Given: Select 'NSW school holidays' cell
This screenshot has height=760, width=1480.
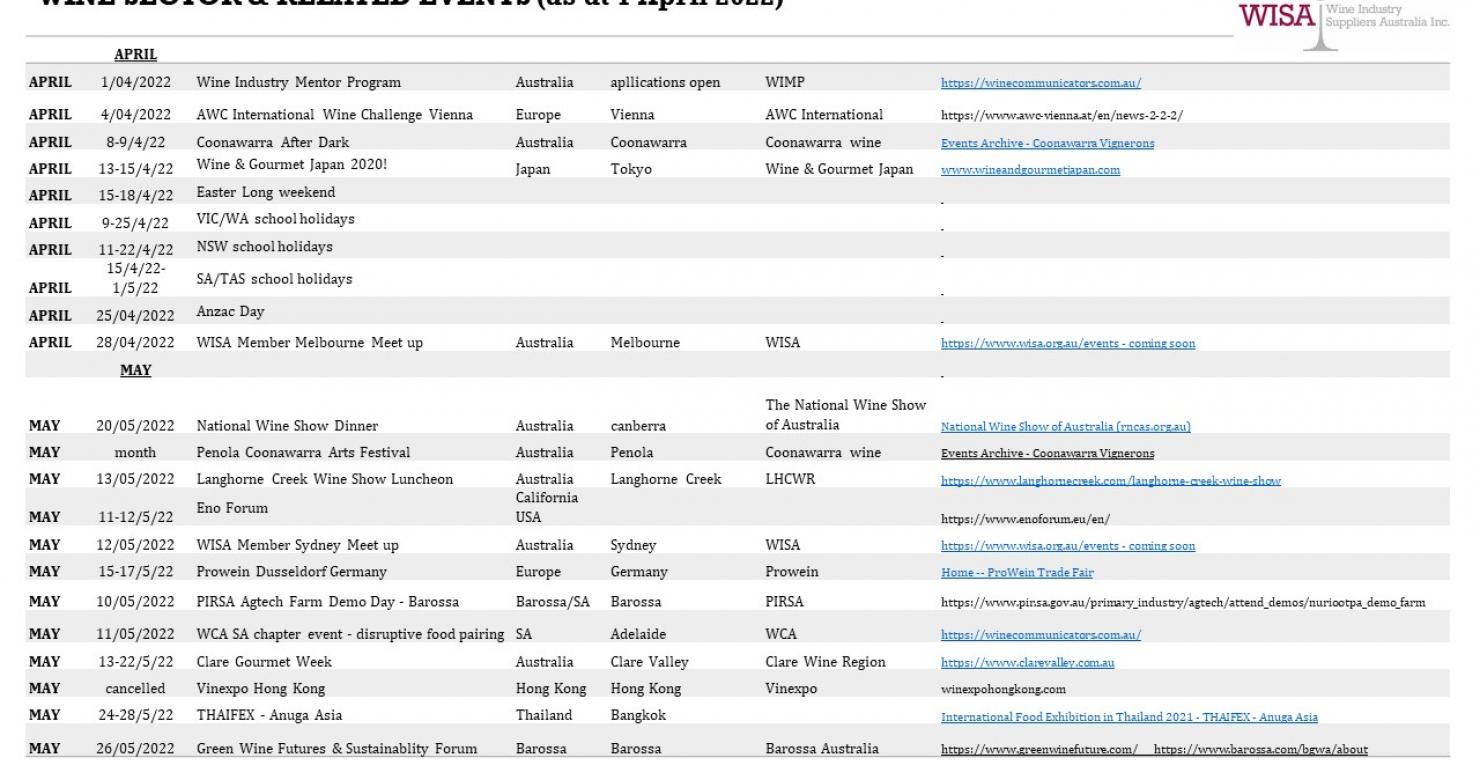Looking at the screenshot, I should [x=264, y=246].
